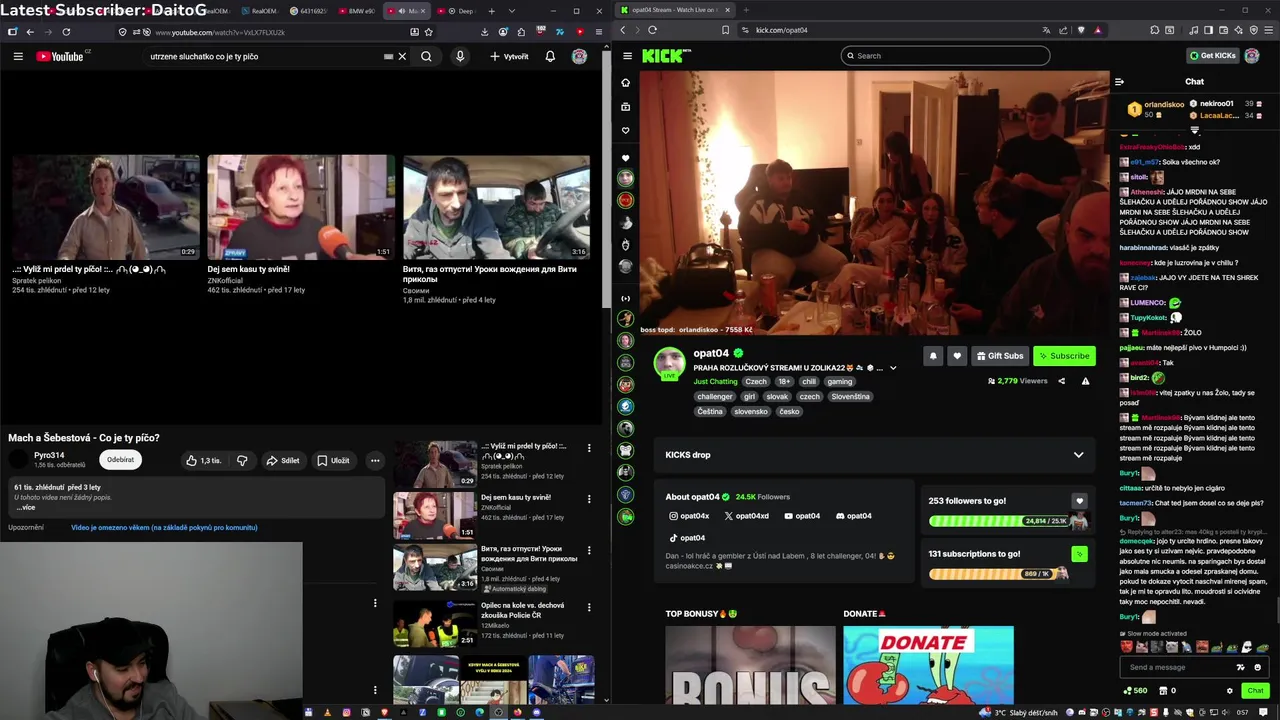Click the subscriptions goal progress bar
Screen dimensions: 1280x720
pyautogui.click(x=997, y=574)
